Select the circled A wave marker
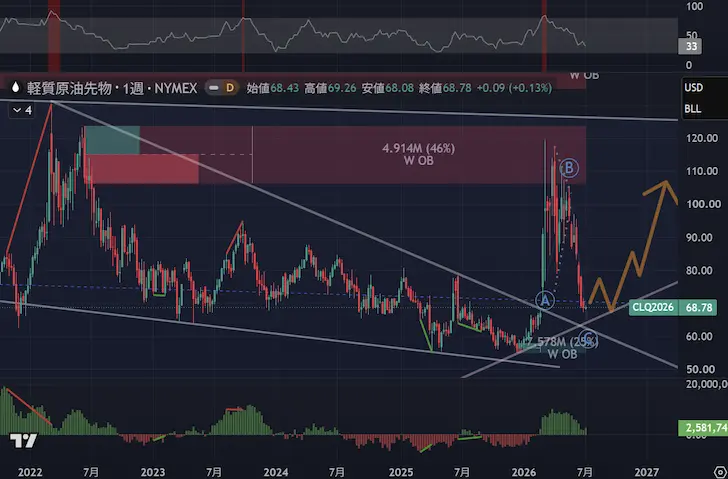 click(545, 301)
